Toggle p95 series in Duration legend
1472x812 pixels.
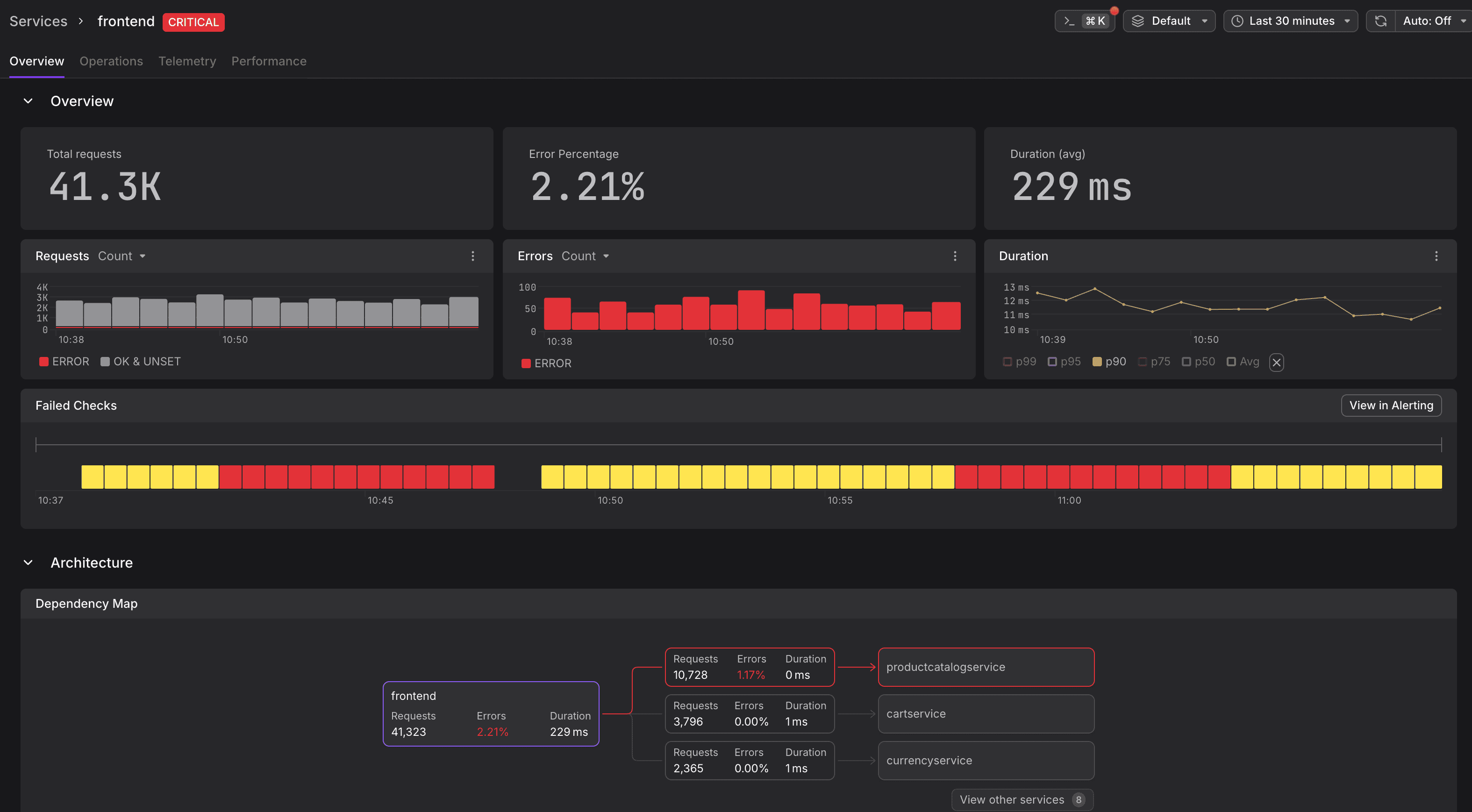[1064, 362]
